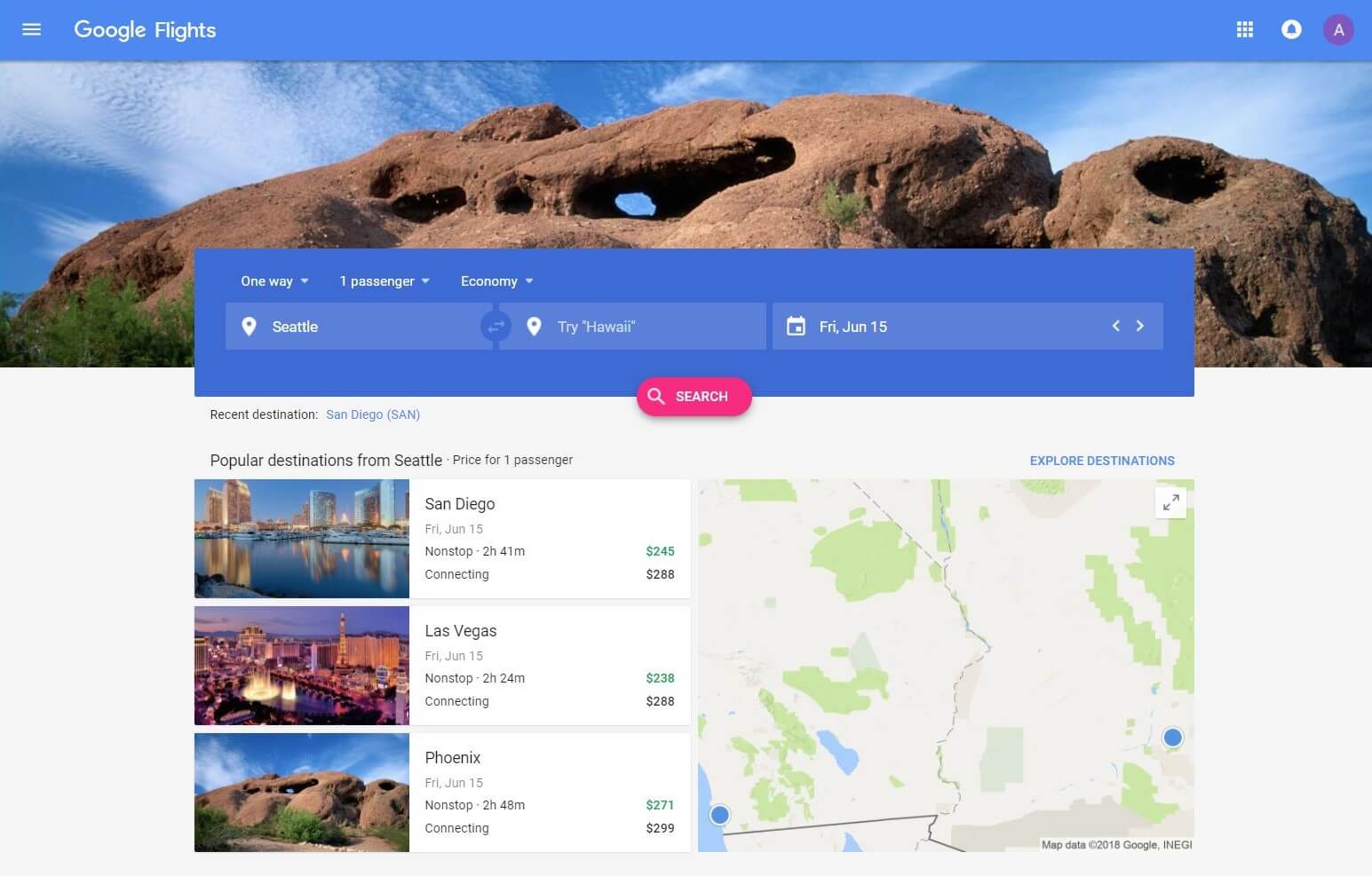Swap origin and destination airports
The width and height of the screenshot is (1372, 876).
click(x=496, y=326)
